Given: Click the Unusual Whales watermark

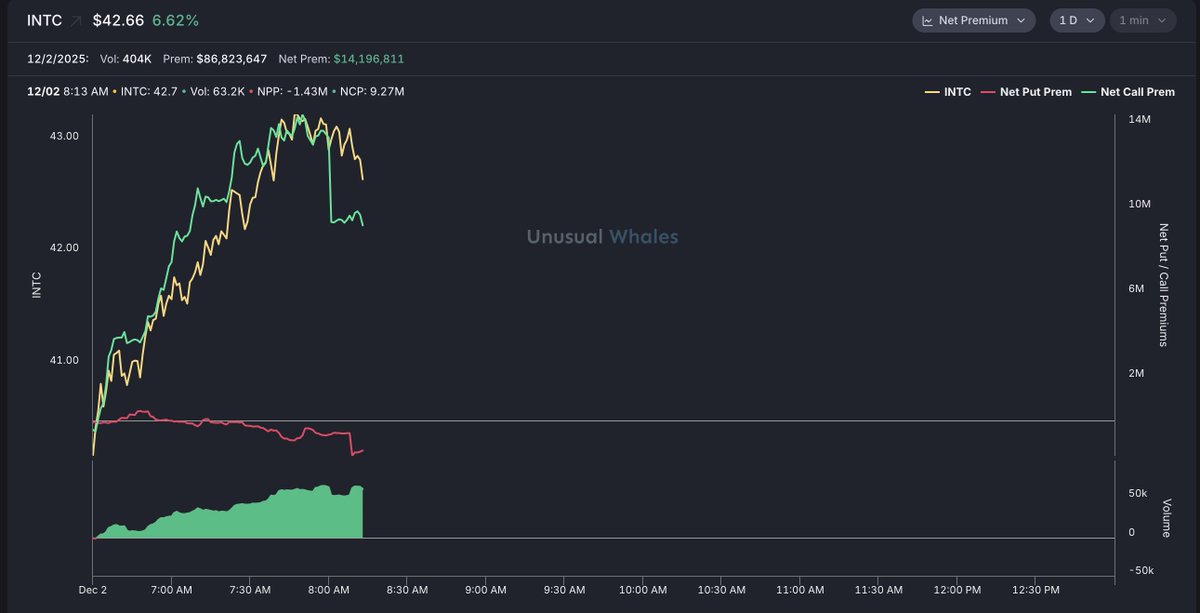Looking at the screenshot, I should click(x=602, y=237).
